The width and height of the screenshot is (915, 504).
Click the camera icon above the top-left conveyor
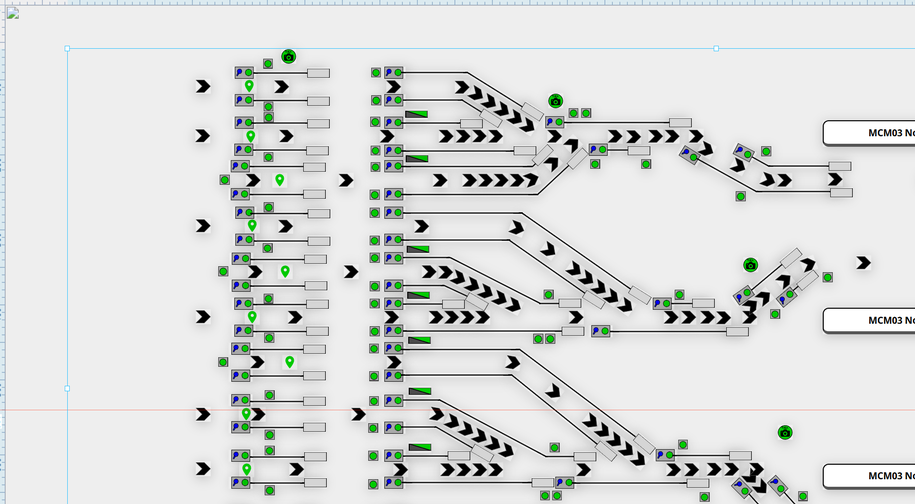pos(288,57)
